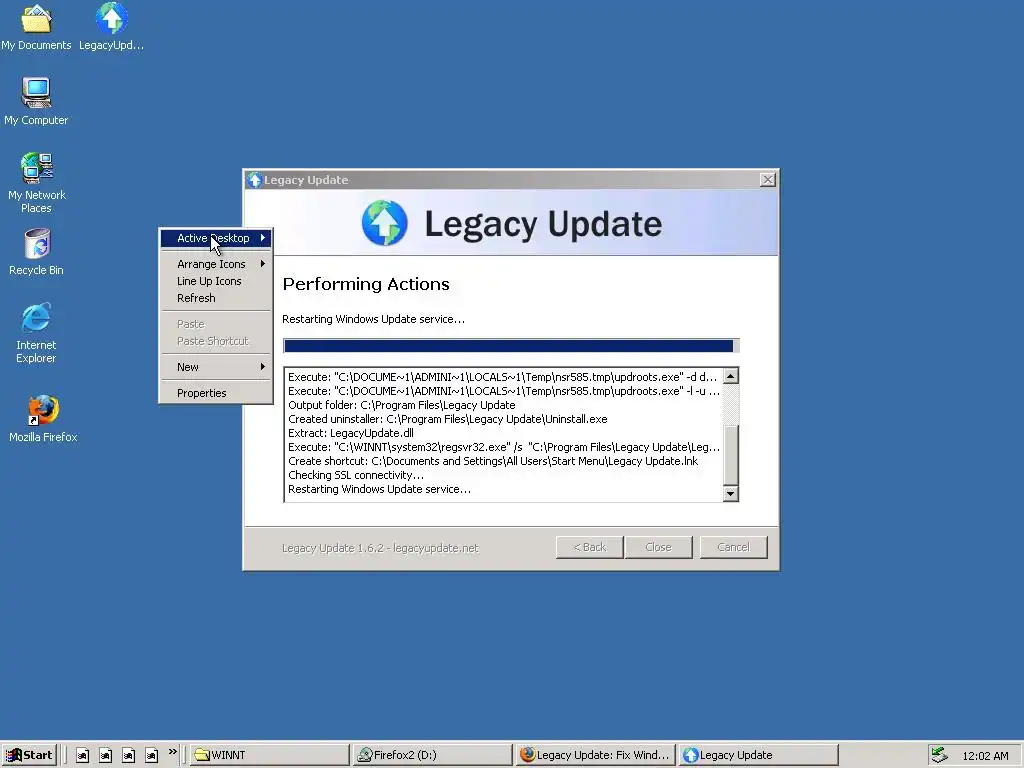Click the log scroll down arrow
The width and height of the screenshot is (1024, 768).
tap(731, 494)
